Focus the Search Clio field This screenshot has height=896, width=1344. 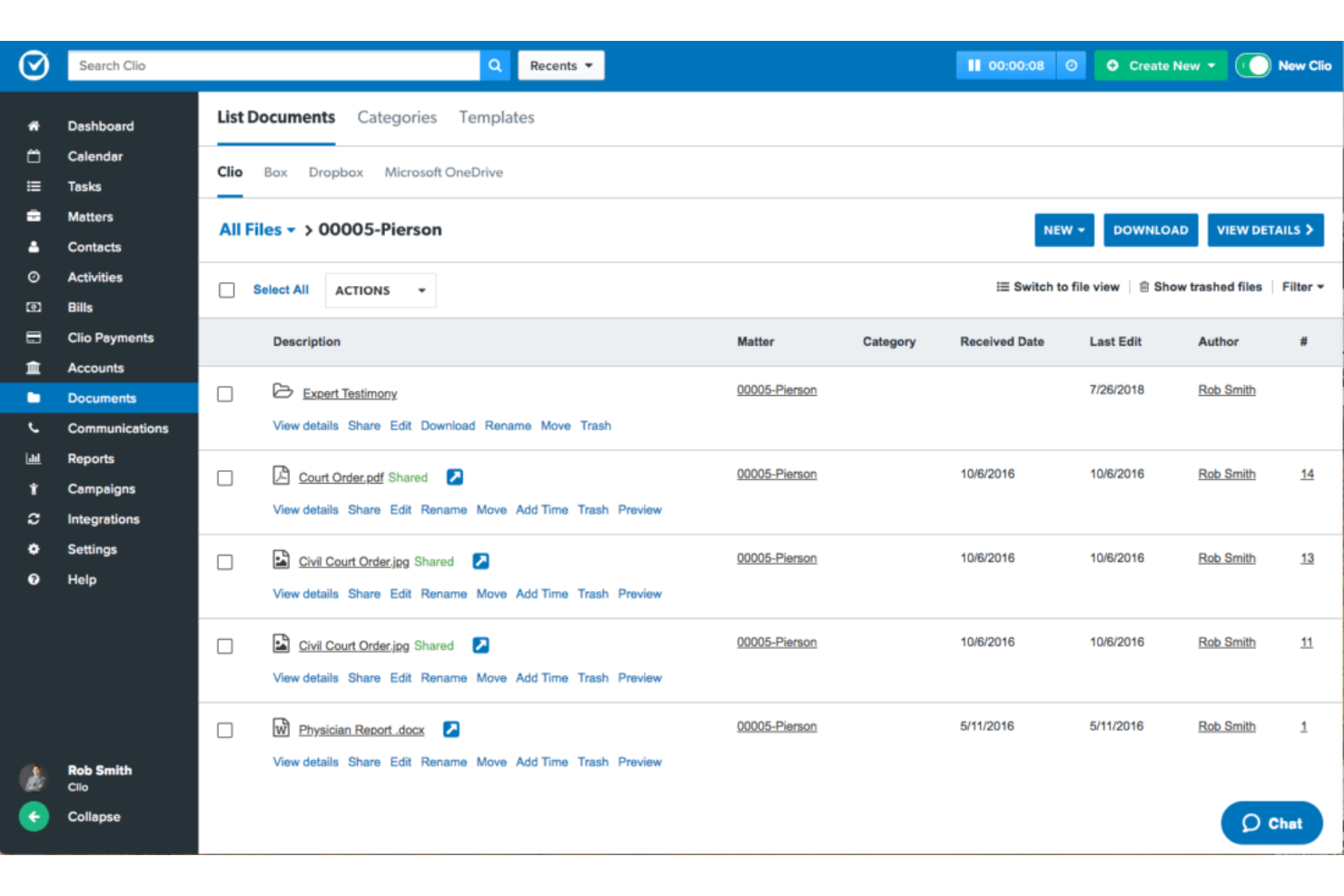pyautogui.click(x=273, y=65)
